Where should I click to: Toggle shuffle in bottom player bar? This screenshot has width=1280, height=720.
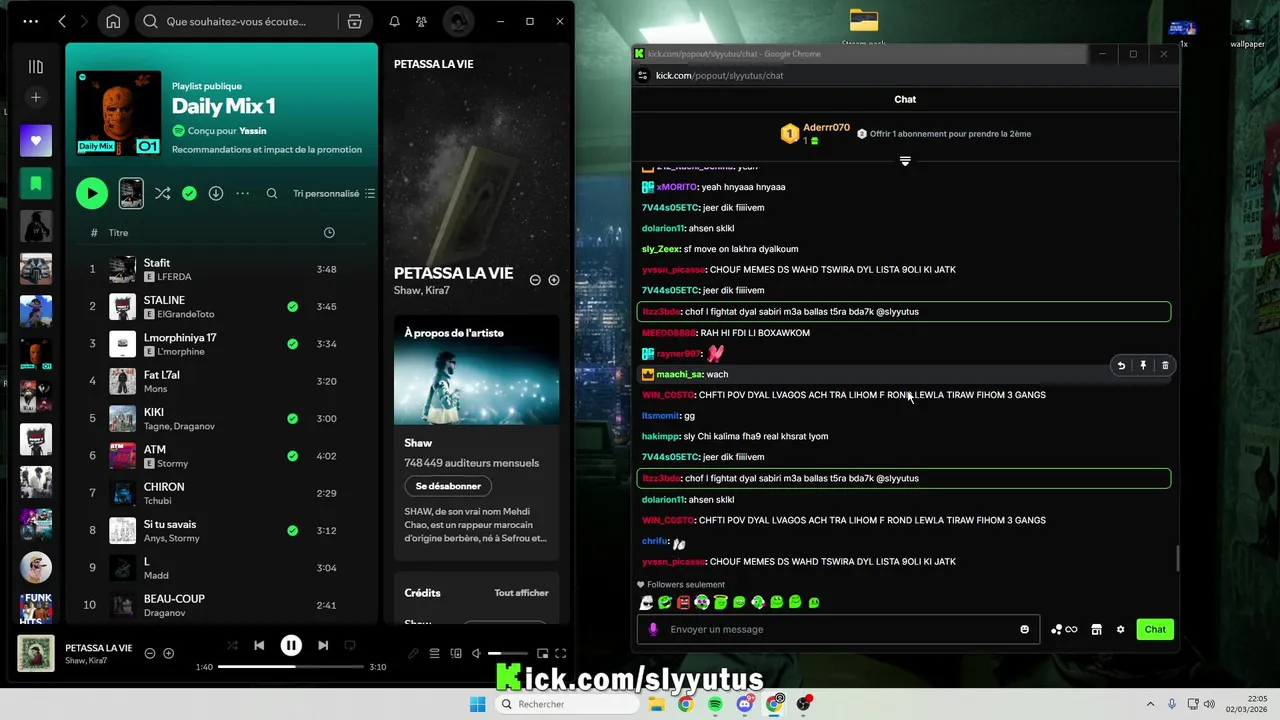232,646
